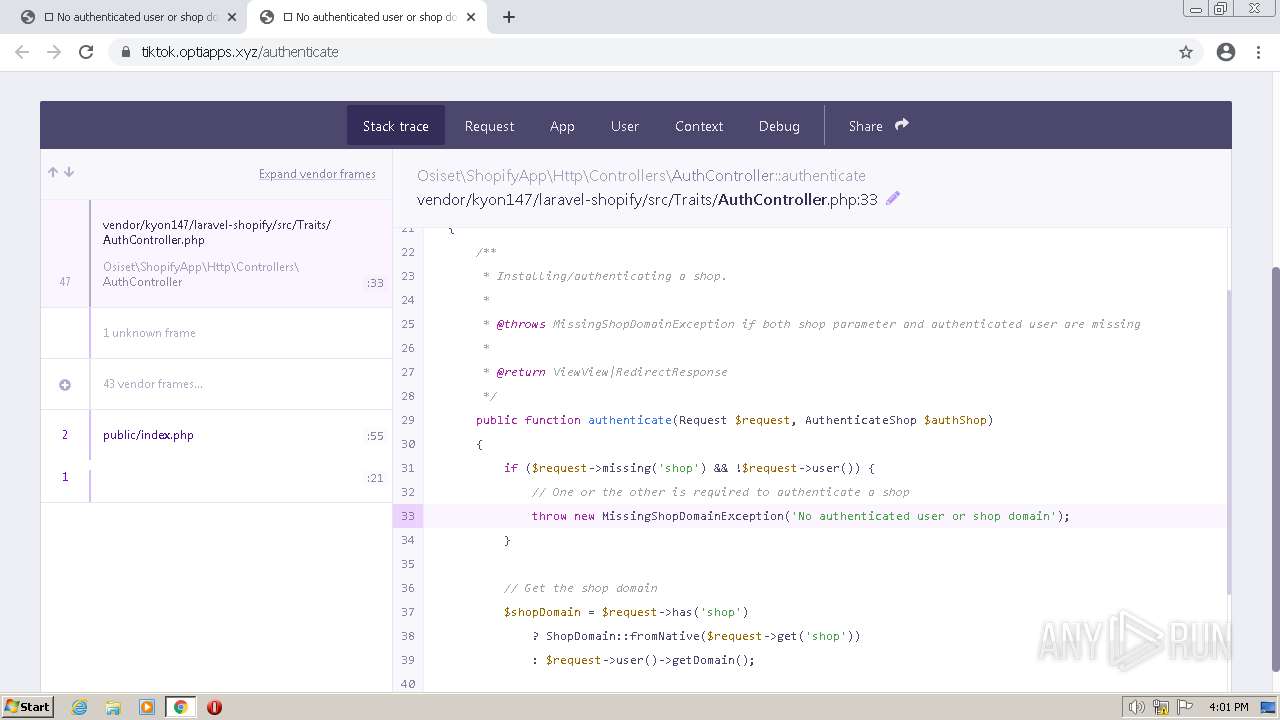Click the Share button with arrow

[878, 126]
